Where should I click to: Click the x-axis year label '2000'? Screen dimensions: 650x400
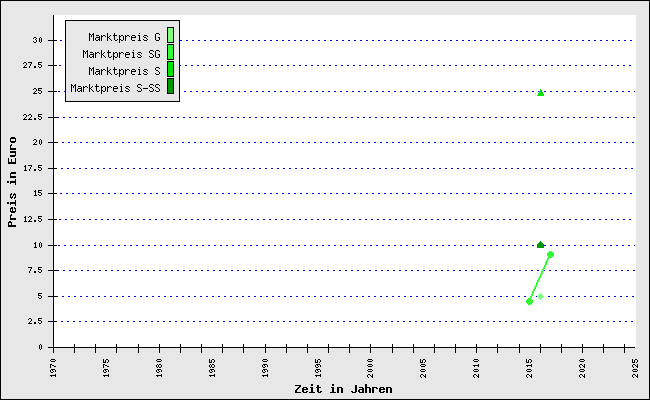(370, 368)
